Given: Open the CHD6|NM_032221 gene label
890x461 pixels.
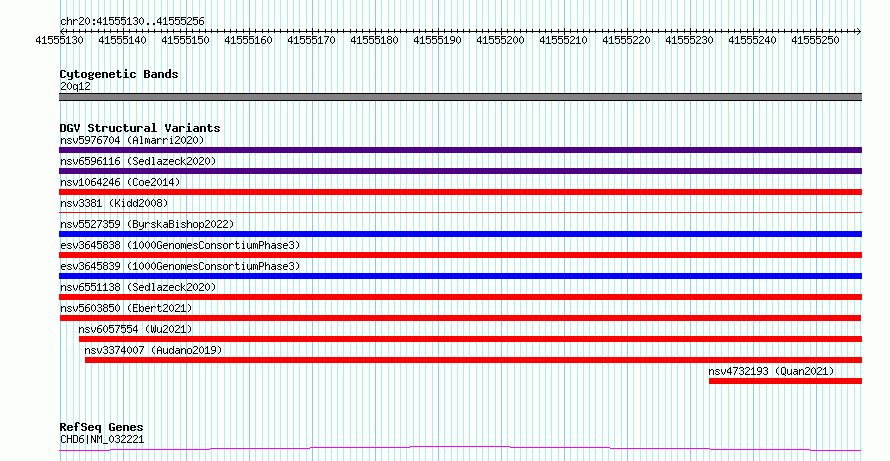Looking at the screenshot, I should 102,439.
